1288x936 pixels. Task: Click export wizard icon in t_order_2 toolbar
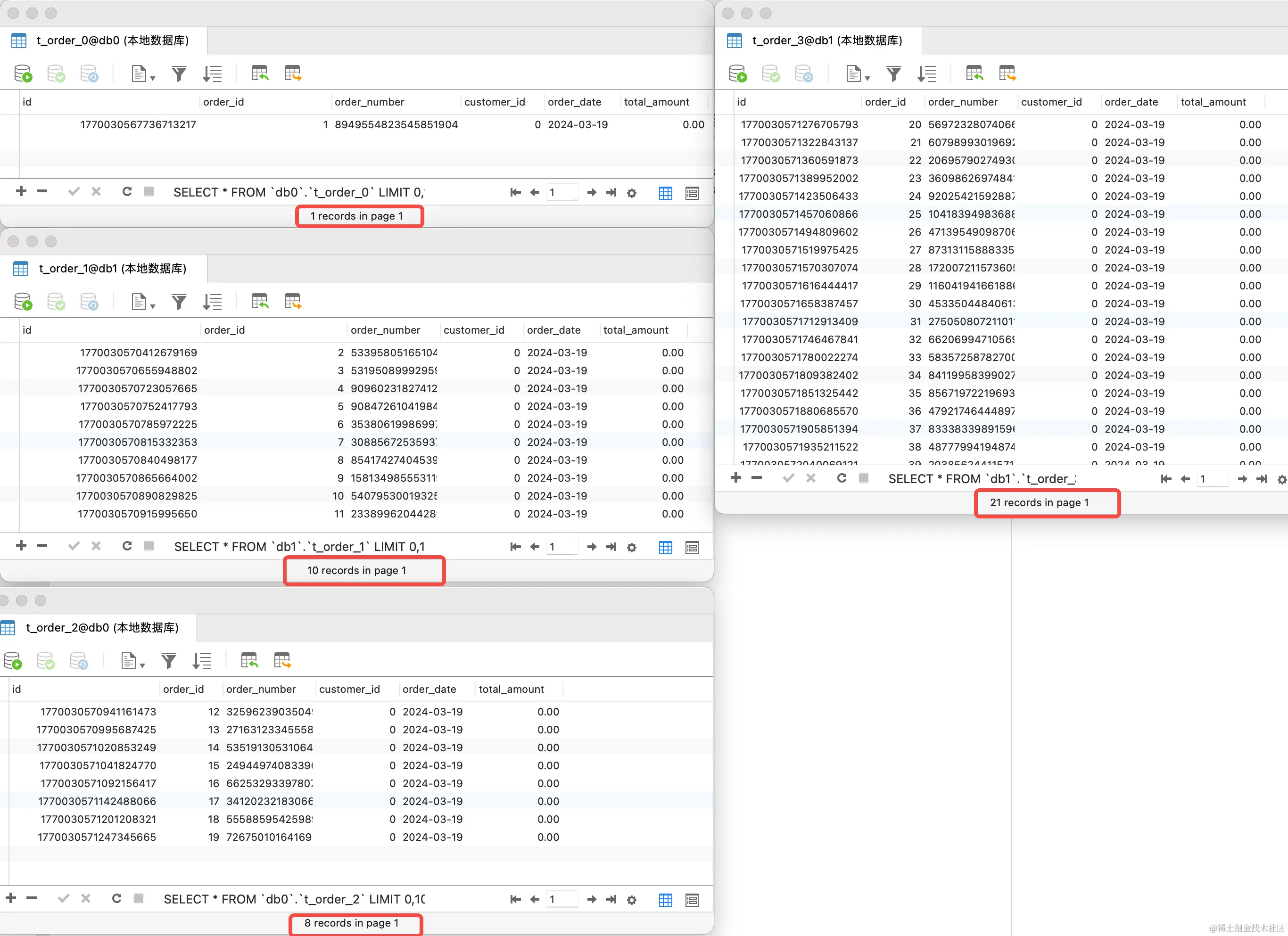[x=282, y=661]
